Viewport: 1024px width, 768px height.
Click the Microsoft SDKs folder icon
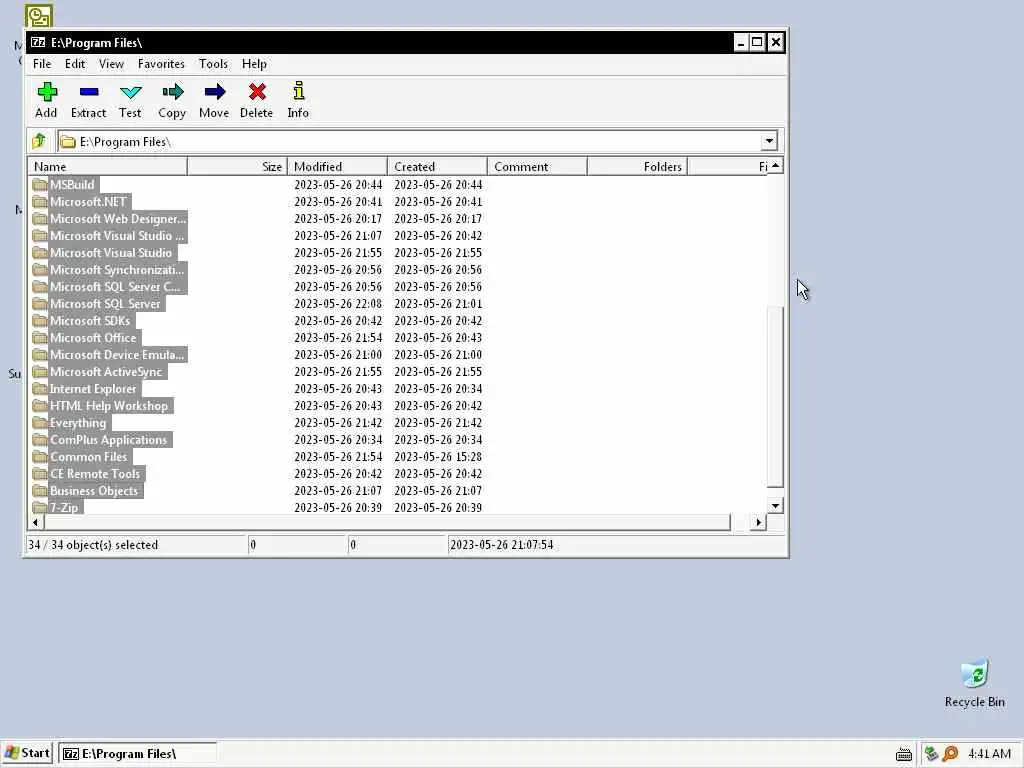point(40,321)
